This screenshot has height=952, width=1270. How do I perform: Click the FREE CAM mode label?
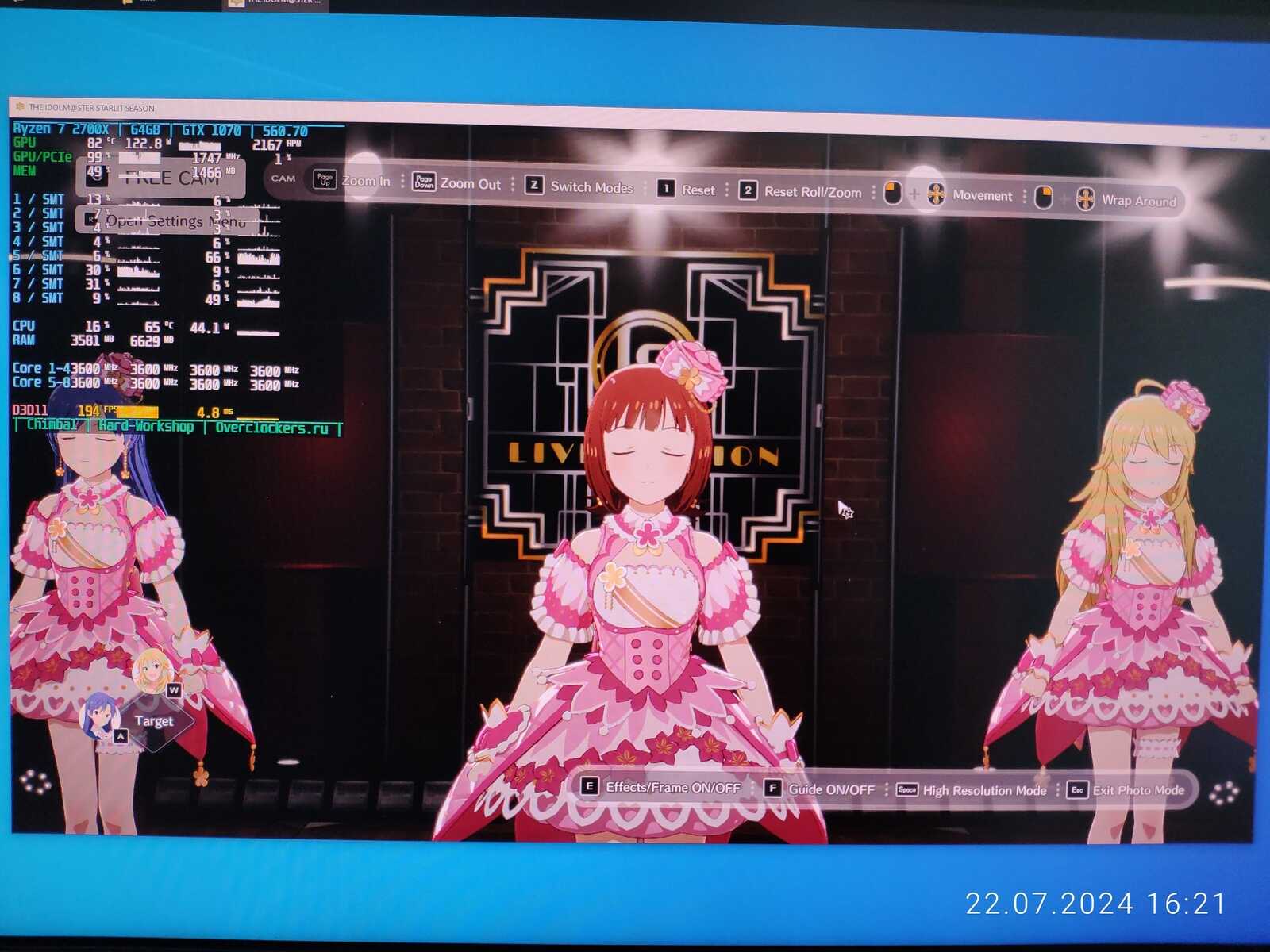coord(171,177)
